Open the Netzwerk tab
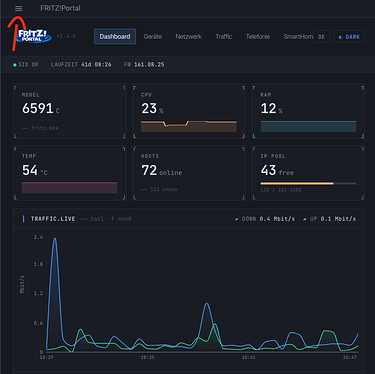The height and width of the screenshot is (374, 375). (188, 36)
